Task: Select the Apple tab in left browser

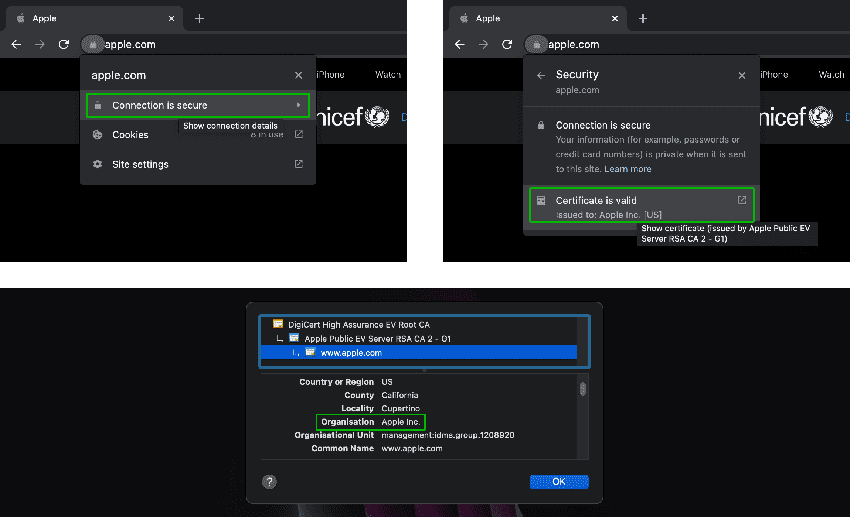Action: [x=94, y=18]
